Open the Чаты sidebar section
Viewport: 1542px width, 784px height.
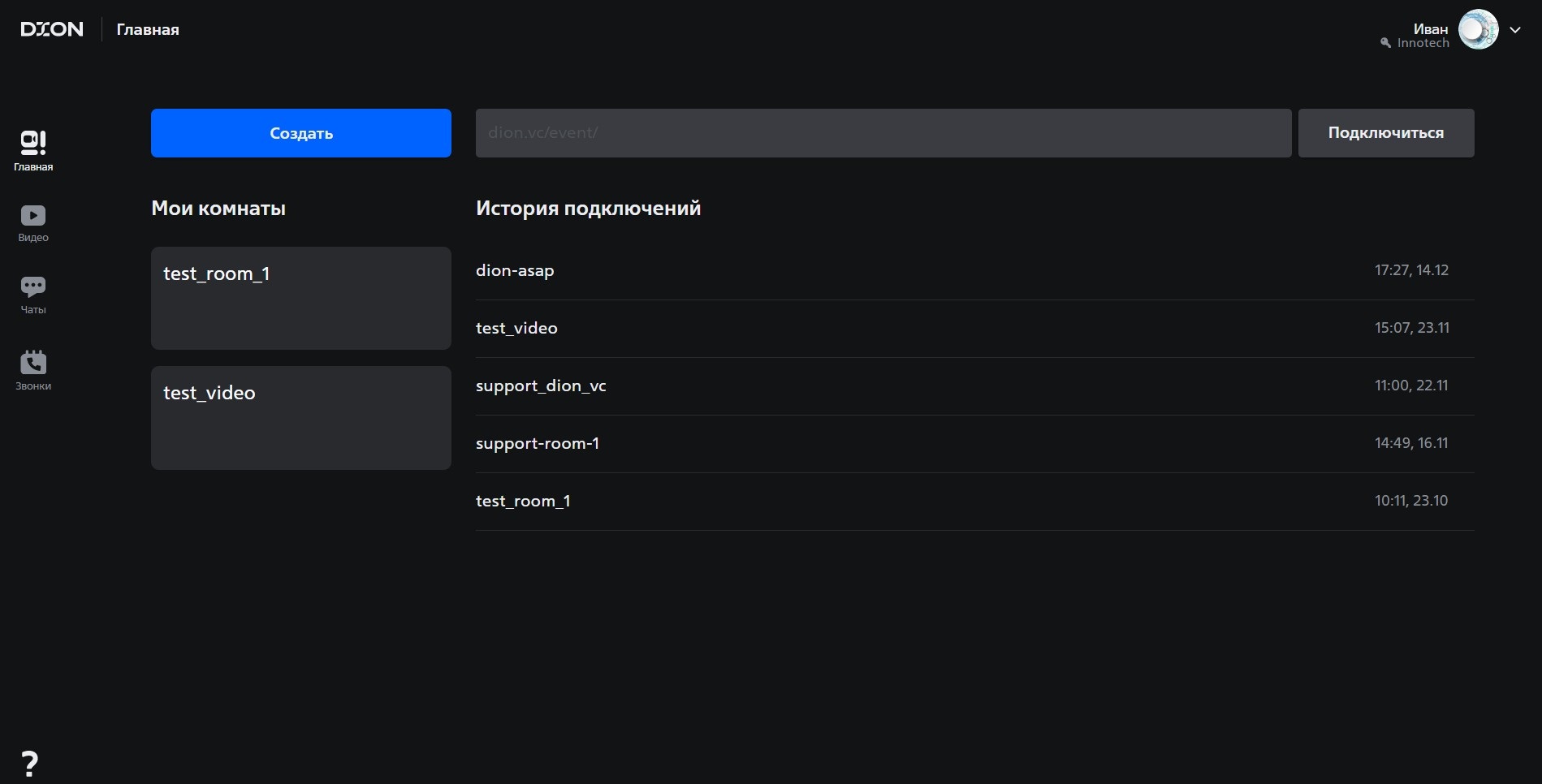pos(33,295)
